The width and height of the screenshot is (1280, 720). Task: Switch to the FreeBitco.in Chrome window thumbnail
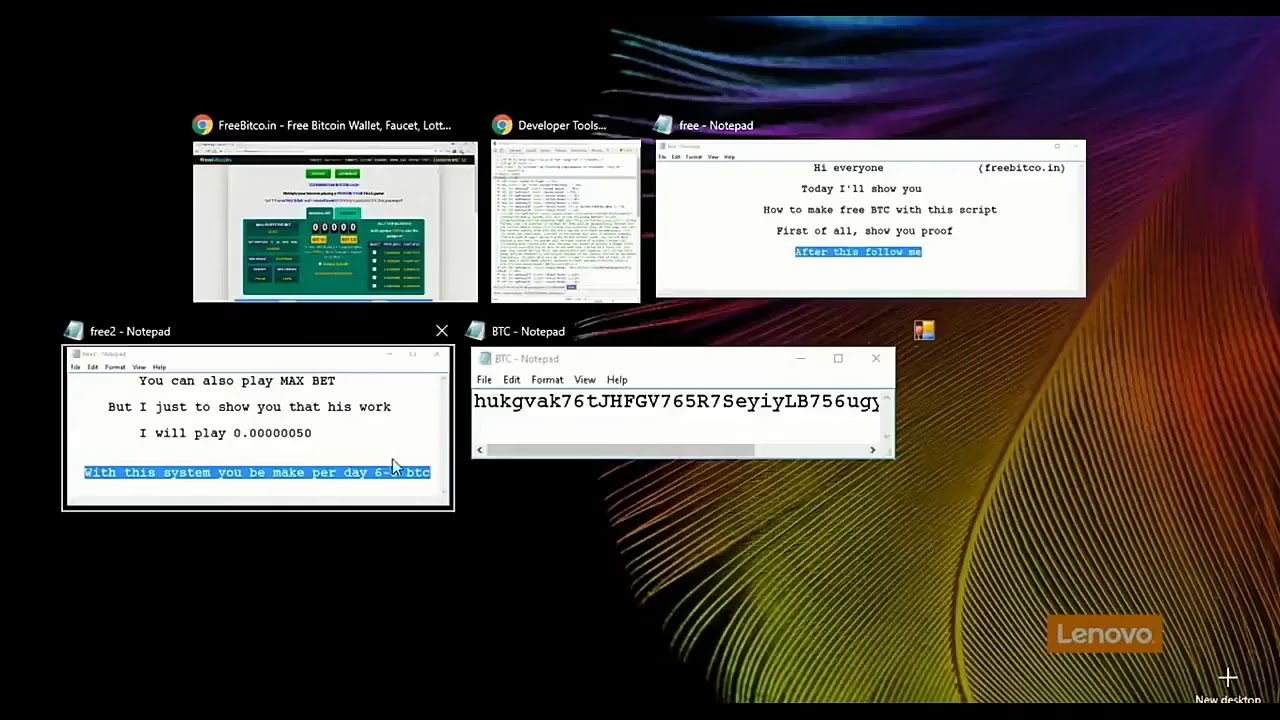[335, 222]
